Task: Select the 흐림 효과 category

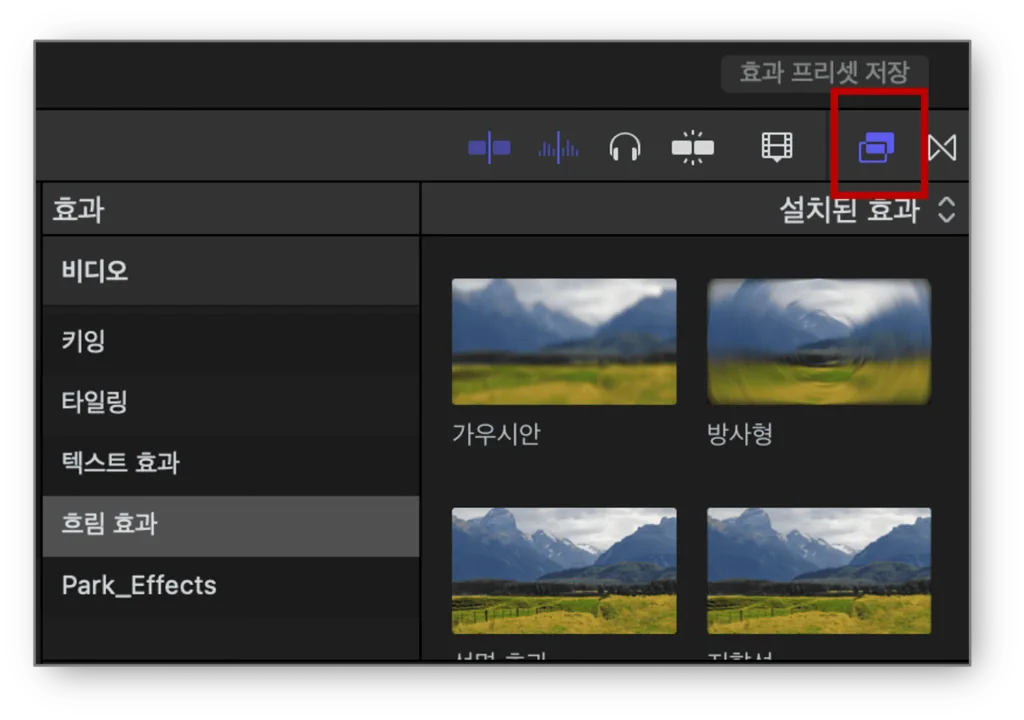Action: coord(231,524)
